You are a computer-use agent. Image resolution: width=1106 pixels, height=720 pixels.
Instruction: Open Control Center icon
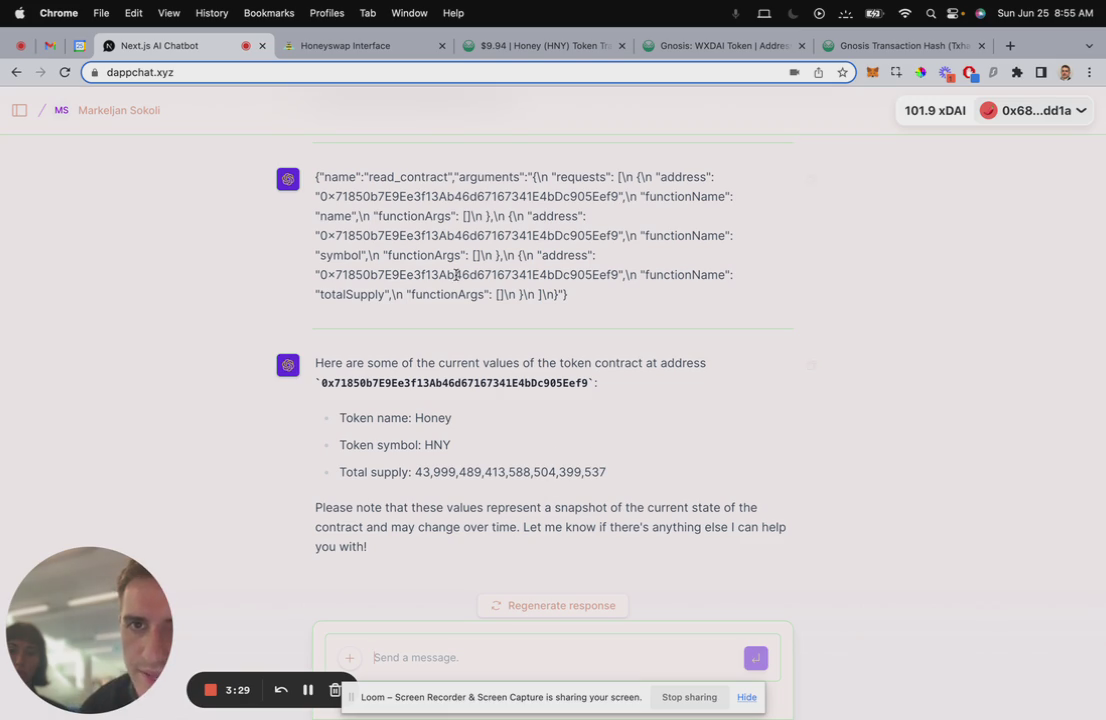pyautogui.click(x=954, y=13)
